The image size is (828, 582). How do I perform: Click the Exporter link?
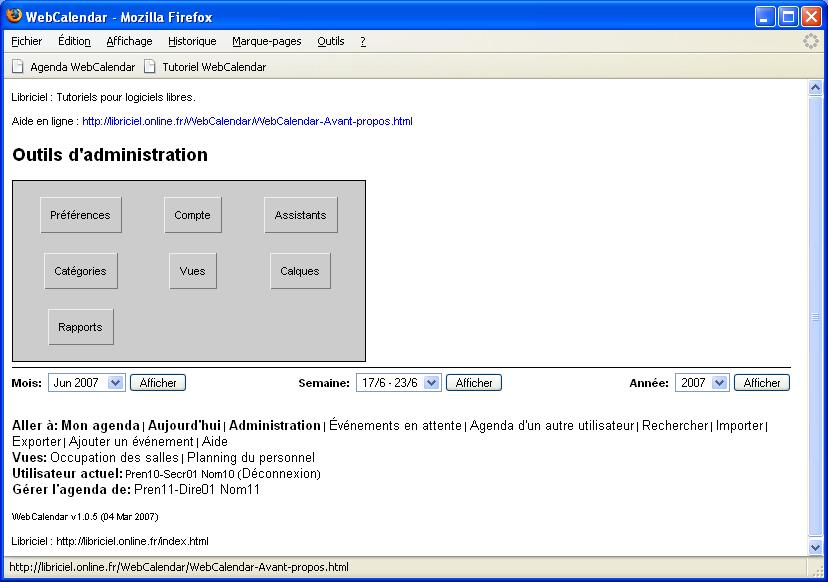click(36, 442)
